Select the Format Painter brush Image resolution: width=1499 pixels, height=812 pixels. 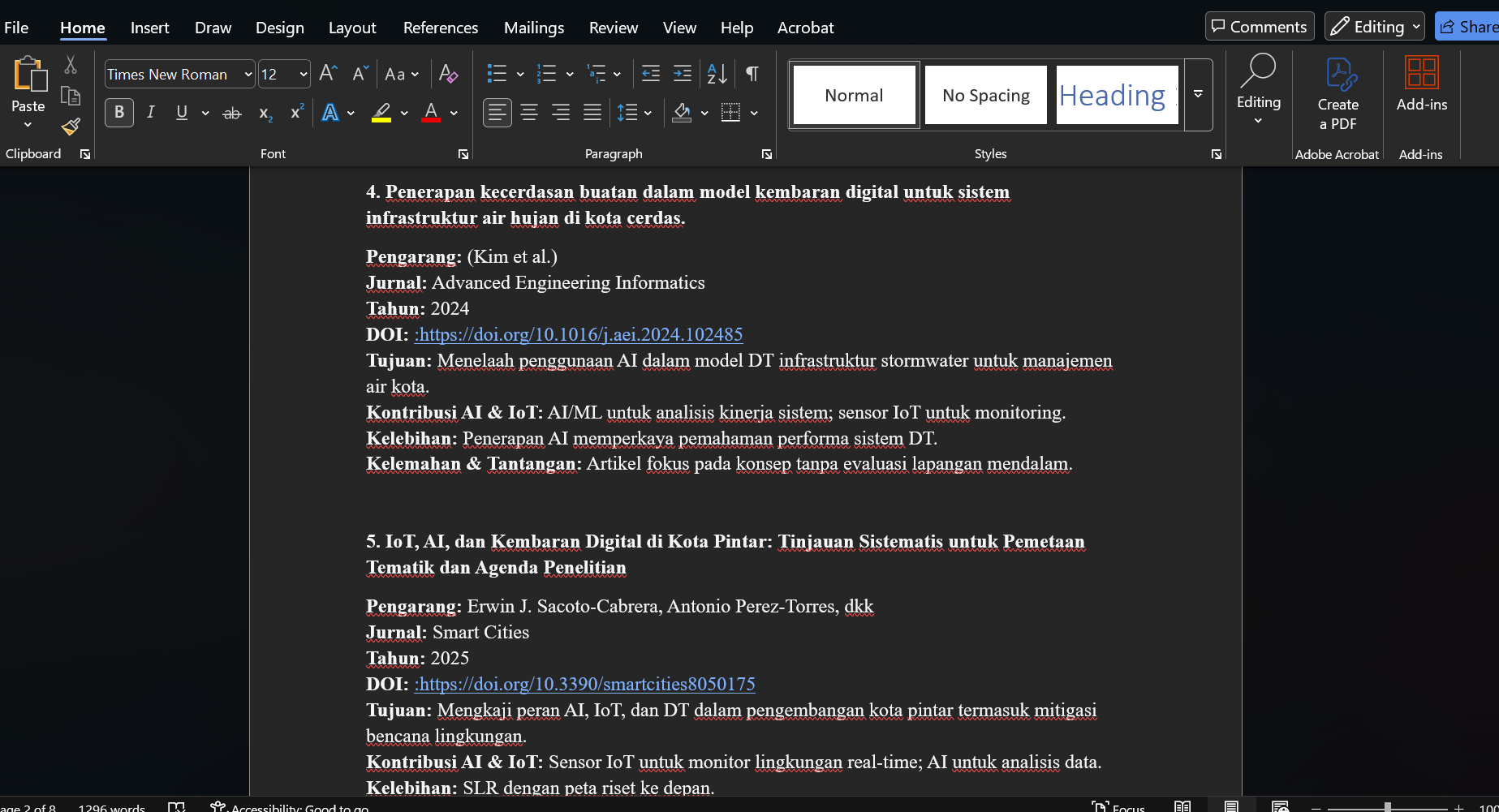tap(71, 127)
